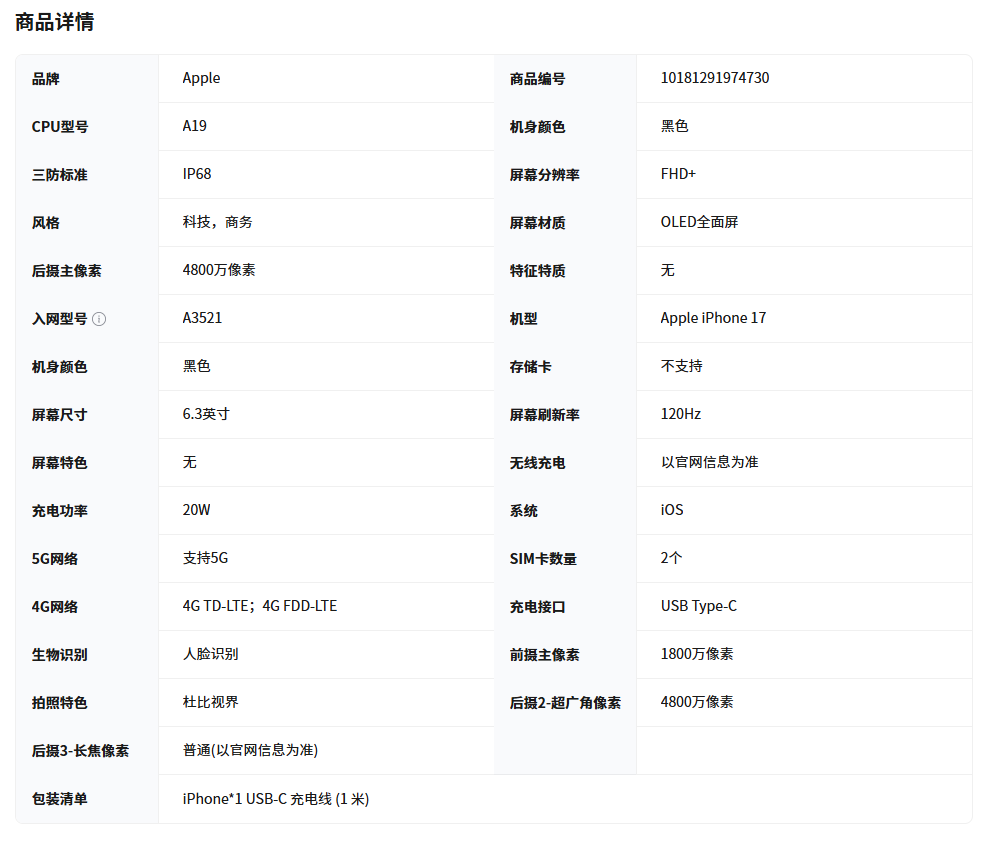The height and width of the screenshot is (846, 988).
Task: Select the product number 10181291974730
Action: pos(714,78)
